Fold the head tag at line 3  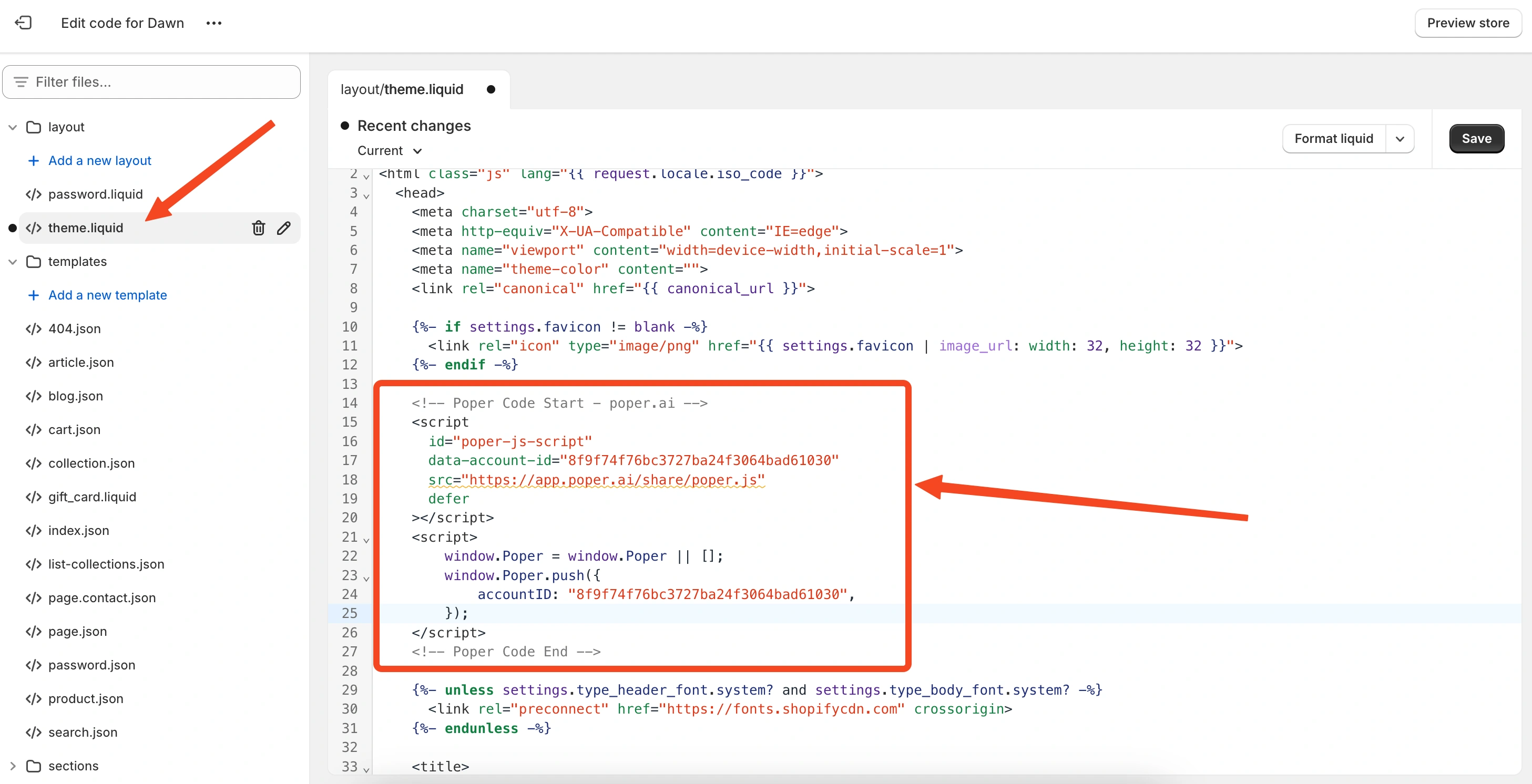(x=366, y=195)
